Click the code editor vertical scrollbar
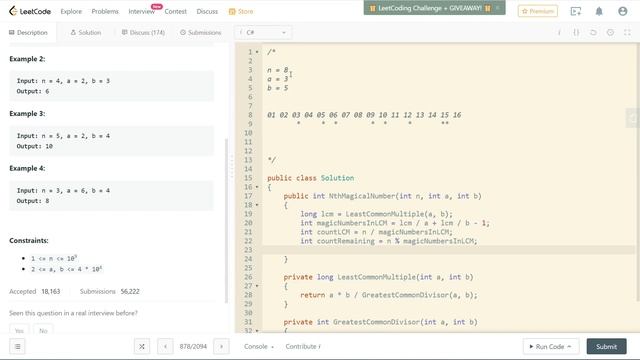The image size is (640, 360). pyautogui.click(x=638, y=171)
